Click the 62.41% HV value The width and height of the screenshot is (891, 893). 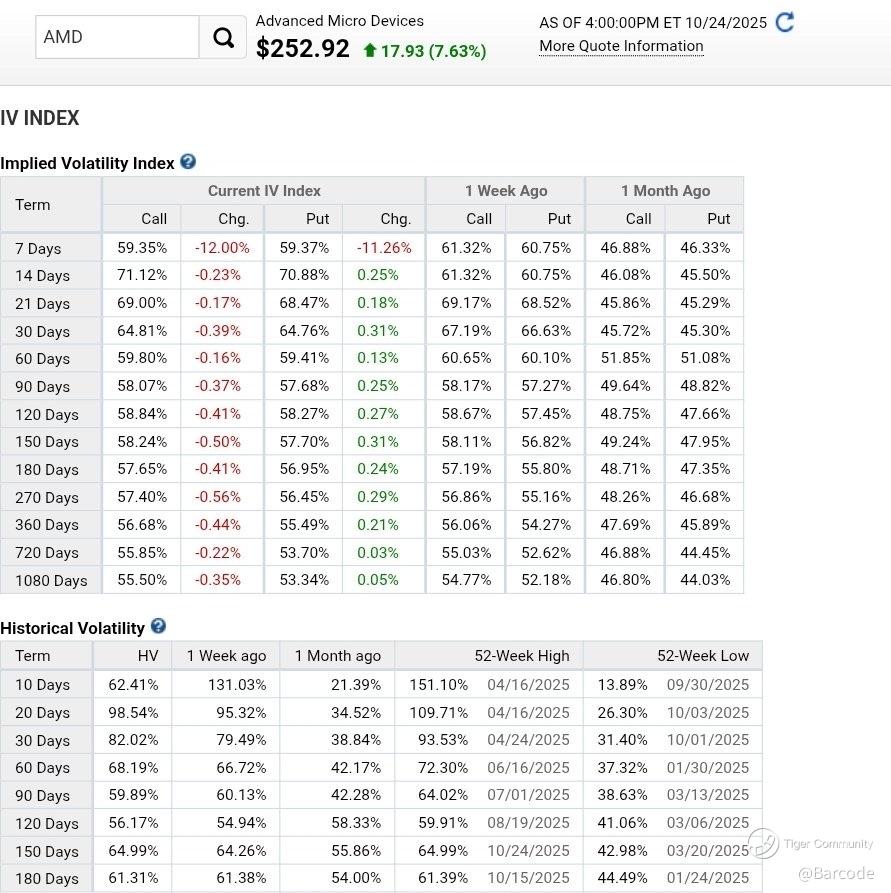[x=133, y=685]
